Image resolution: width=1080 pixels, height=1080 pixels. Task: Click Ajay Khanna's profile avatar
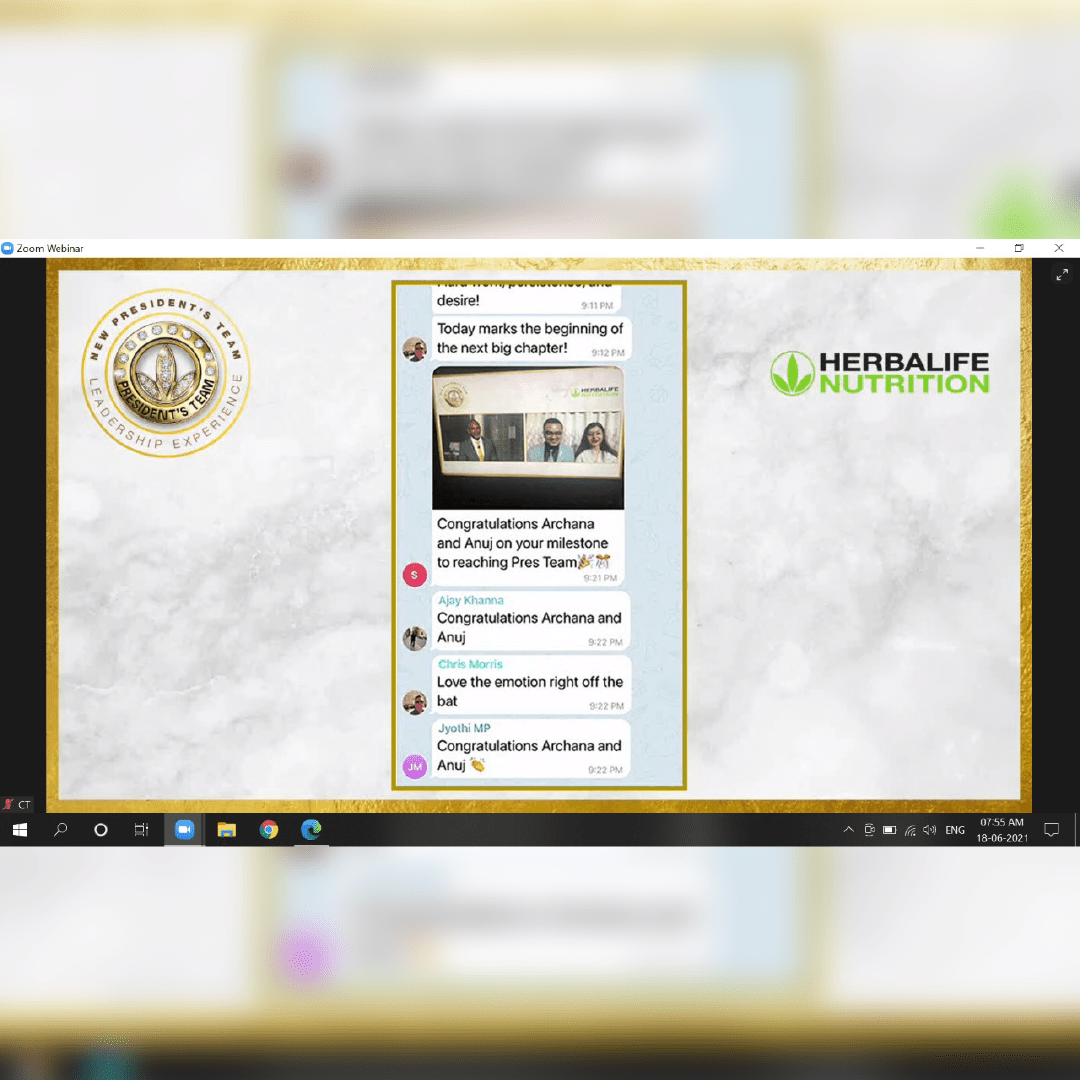click(x=415, y=638)
